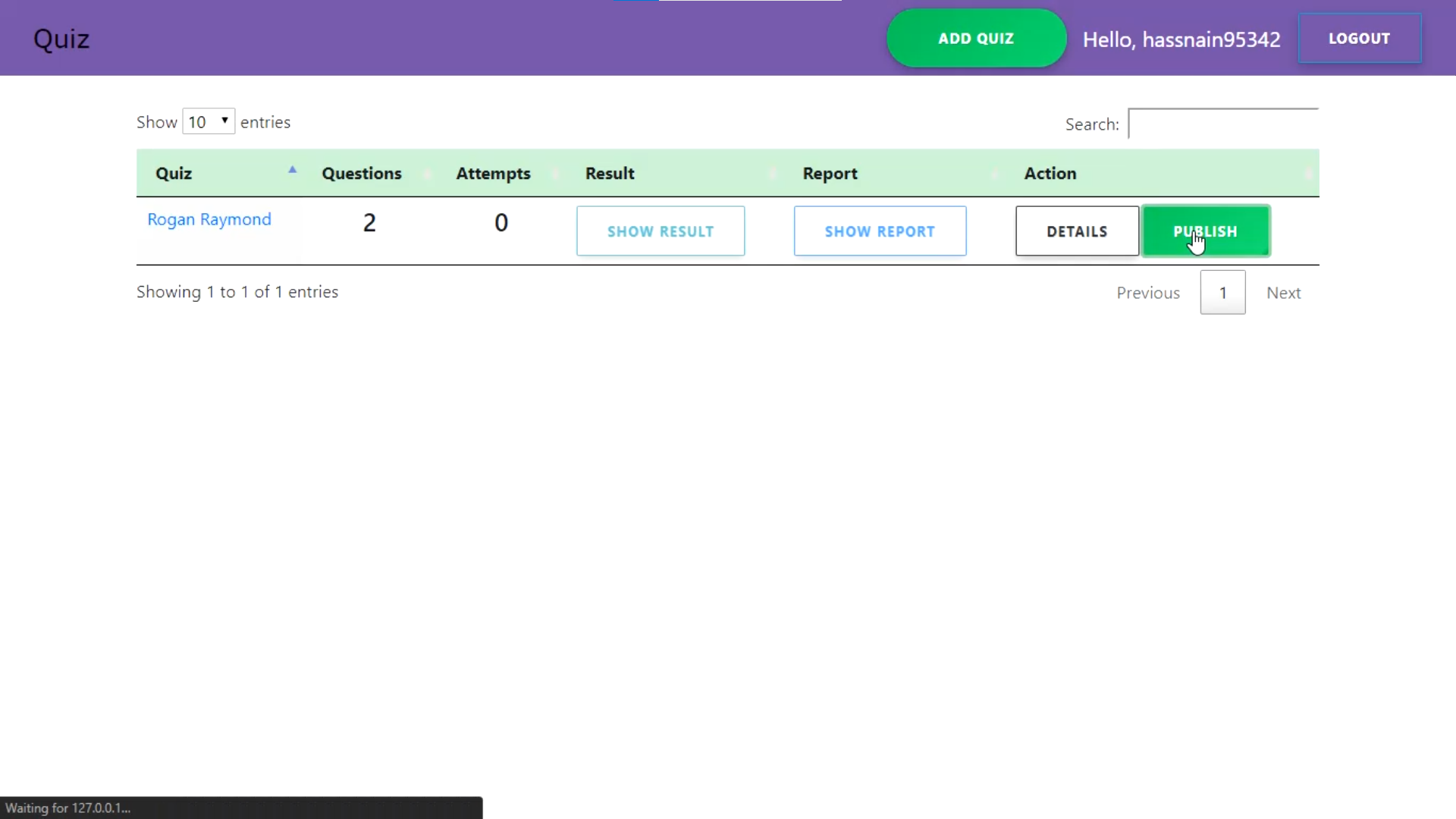The image size is (1456, 819).
Task: Click the Quiz column sort arrow
Action: point(292,171)
